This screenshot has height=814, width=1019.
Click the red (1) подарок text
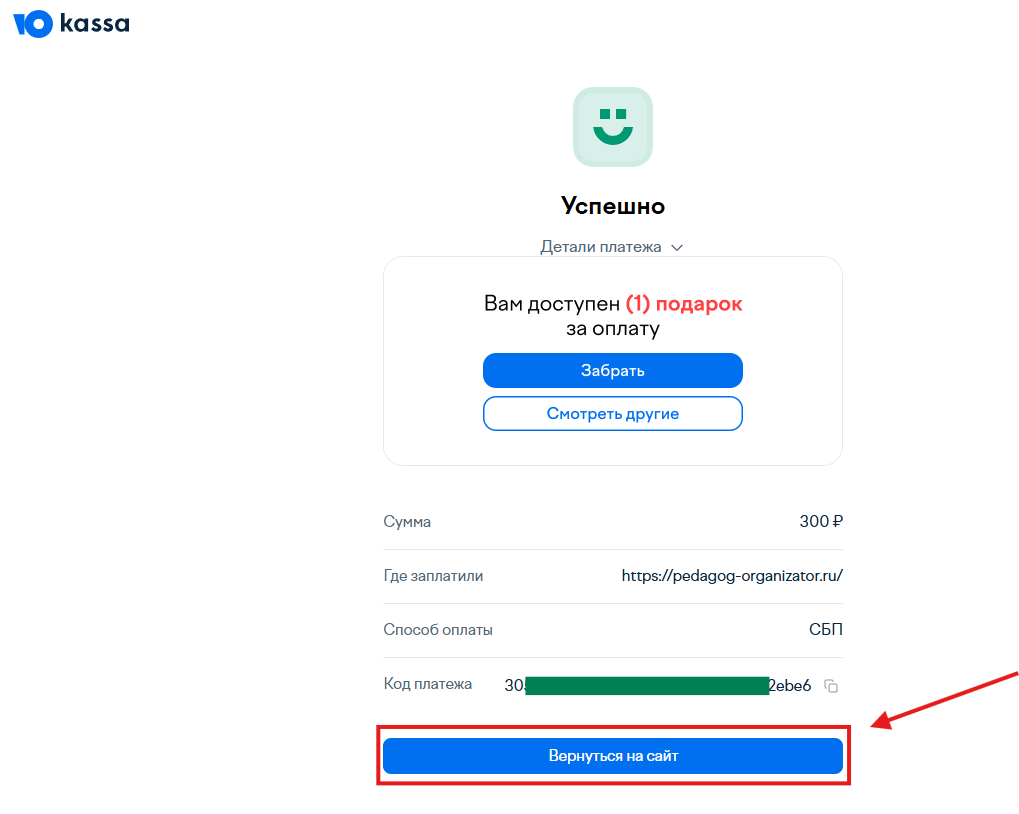pos(684,304)
